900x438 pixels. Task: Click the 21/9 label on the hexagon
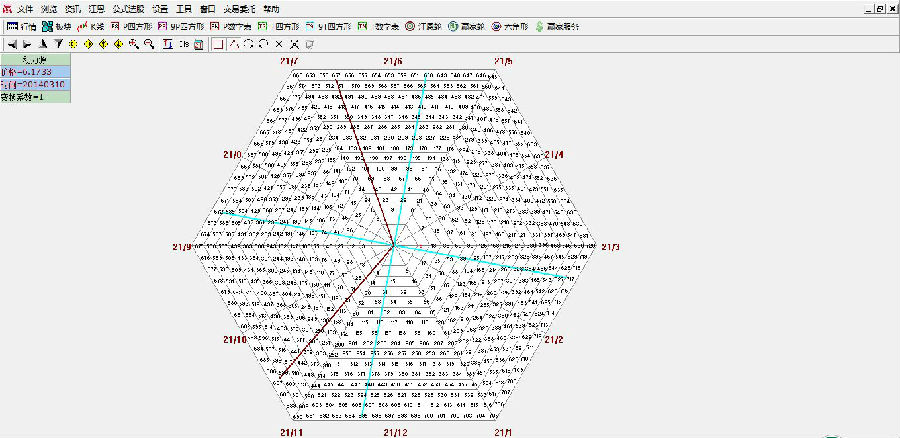[x=181, y=247]
